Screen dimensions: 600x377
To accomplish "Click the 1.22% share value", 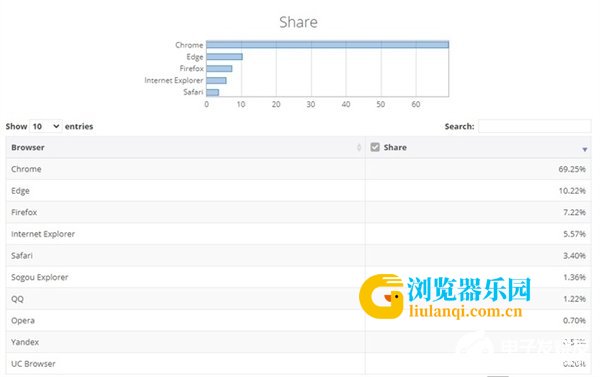I will 574,299.
